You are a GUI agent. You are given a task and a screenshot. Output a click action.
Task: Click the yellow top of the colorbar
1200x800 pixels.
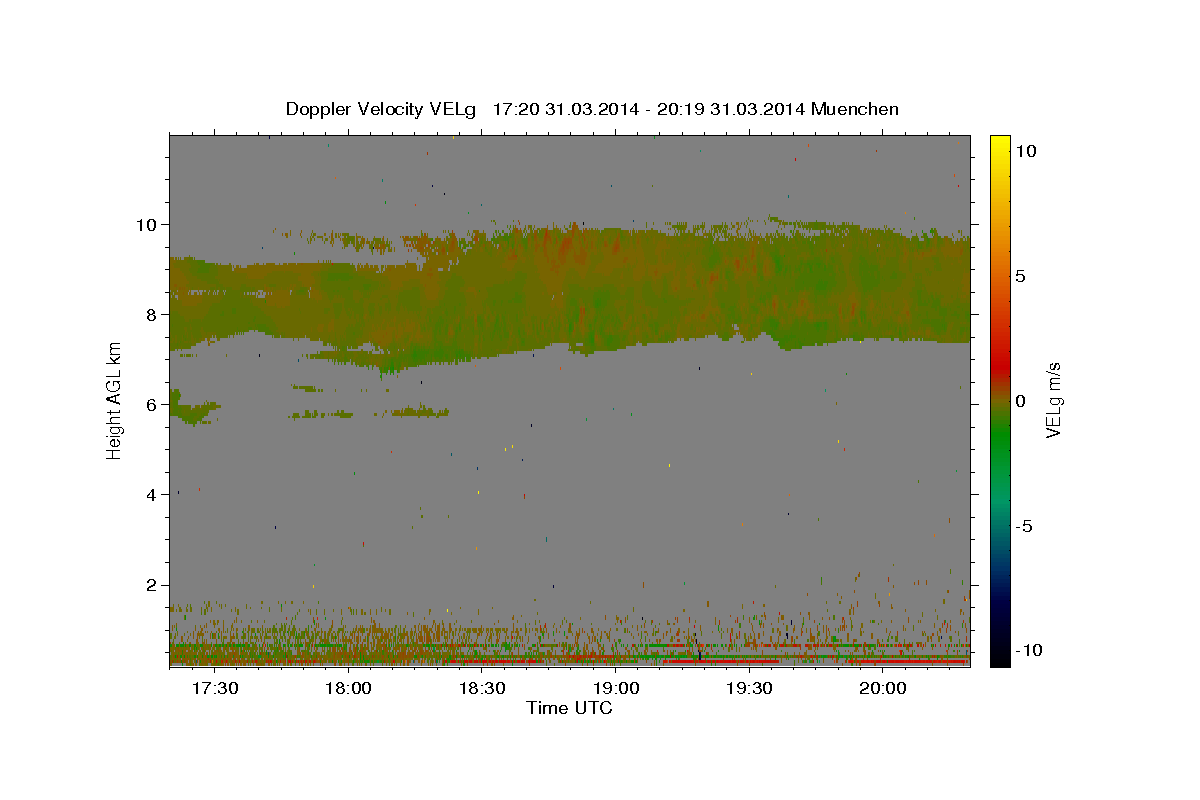pyautogui.click(x=1000, y=142)
